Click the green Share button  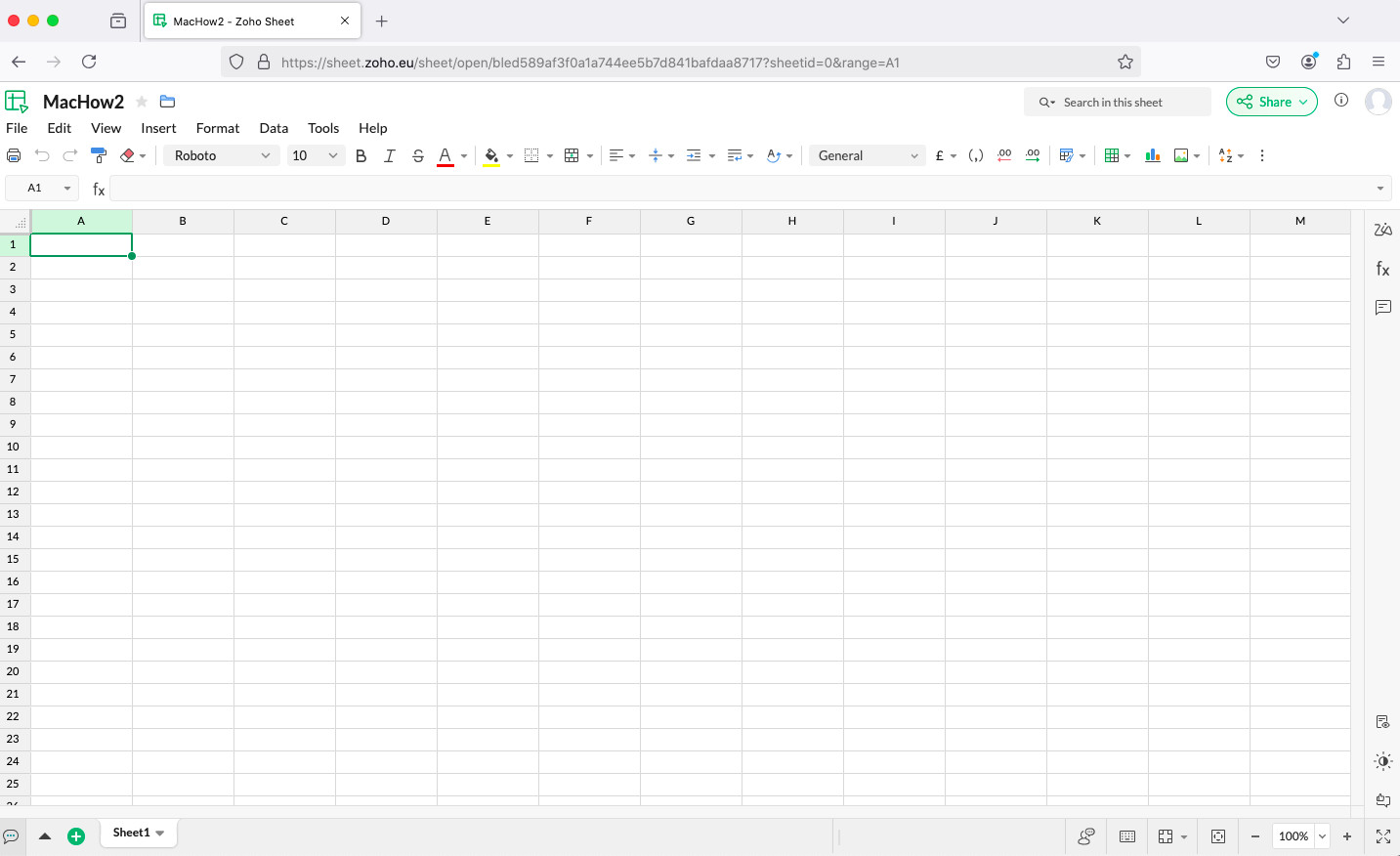click(x=1271, y=102)
